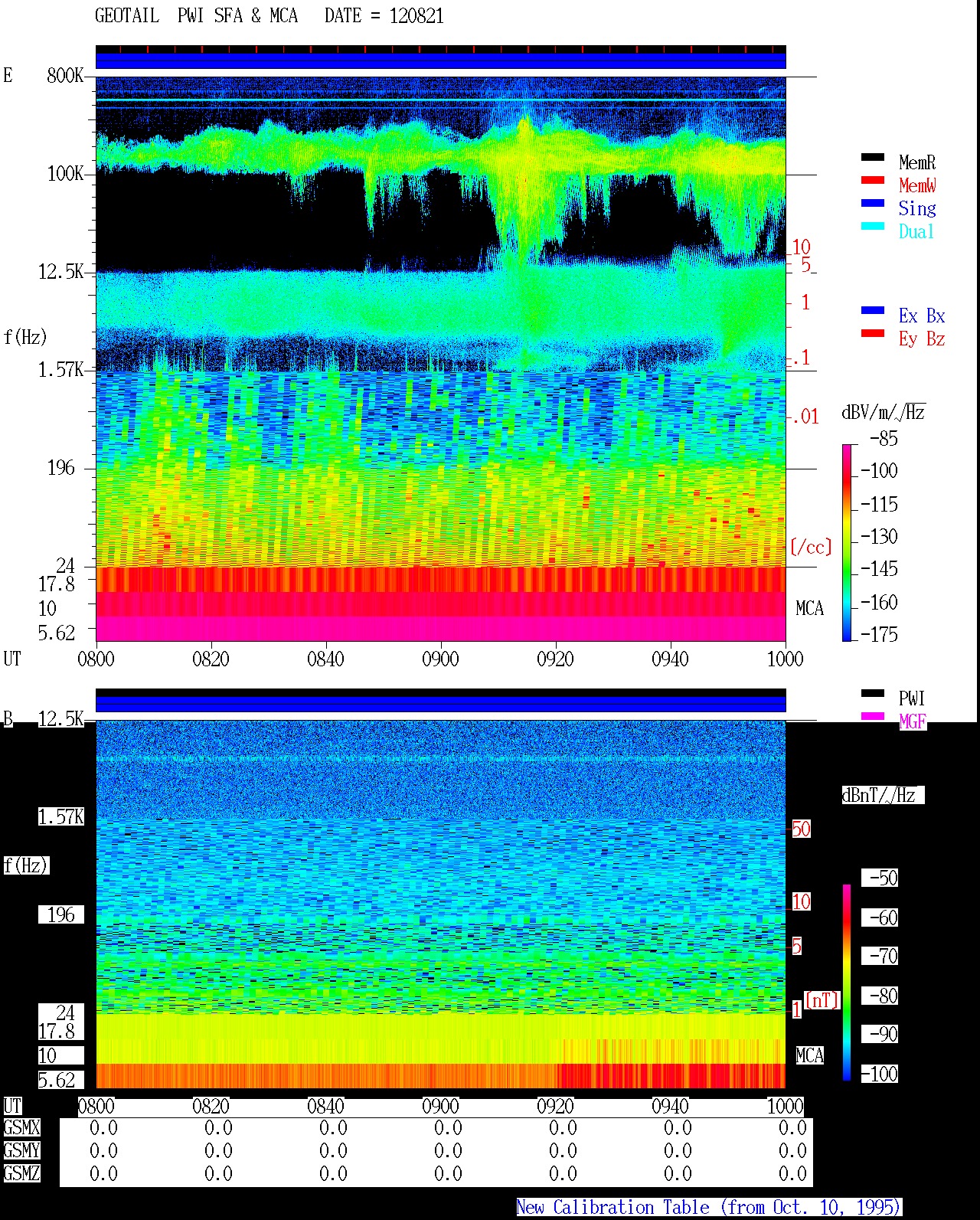Select the cyan Dual legend swatch

pos(872,227)
